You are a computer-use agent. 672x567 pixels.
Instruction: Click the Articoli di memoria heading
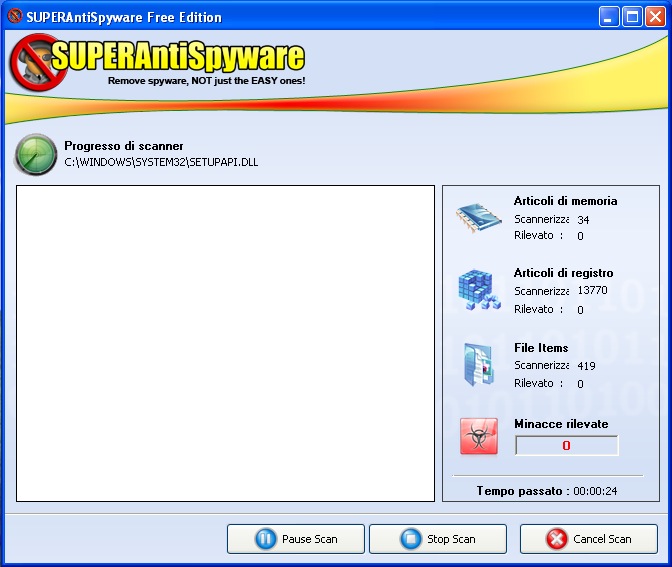tap(565, 201)
